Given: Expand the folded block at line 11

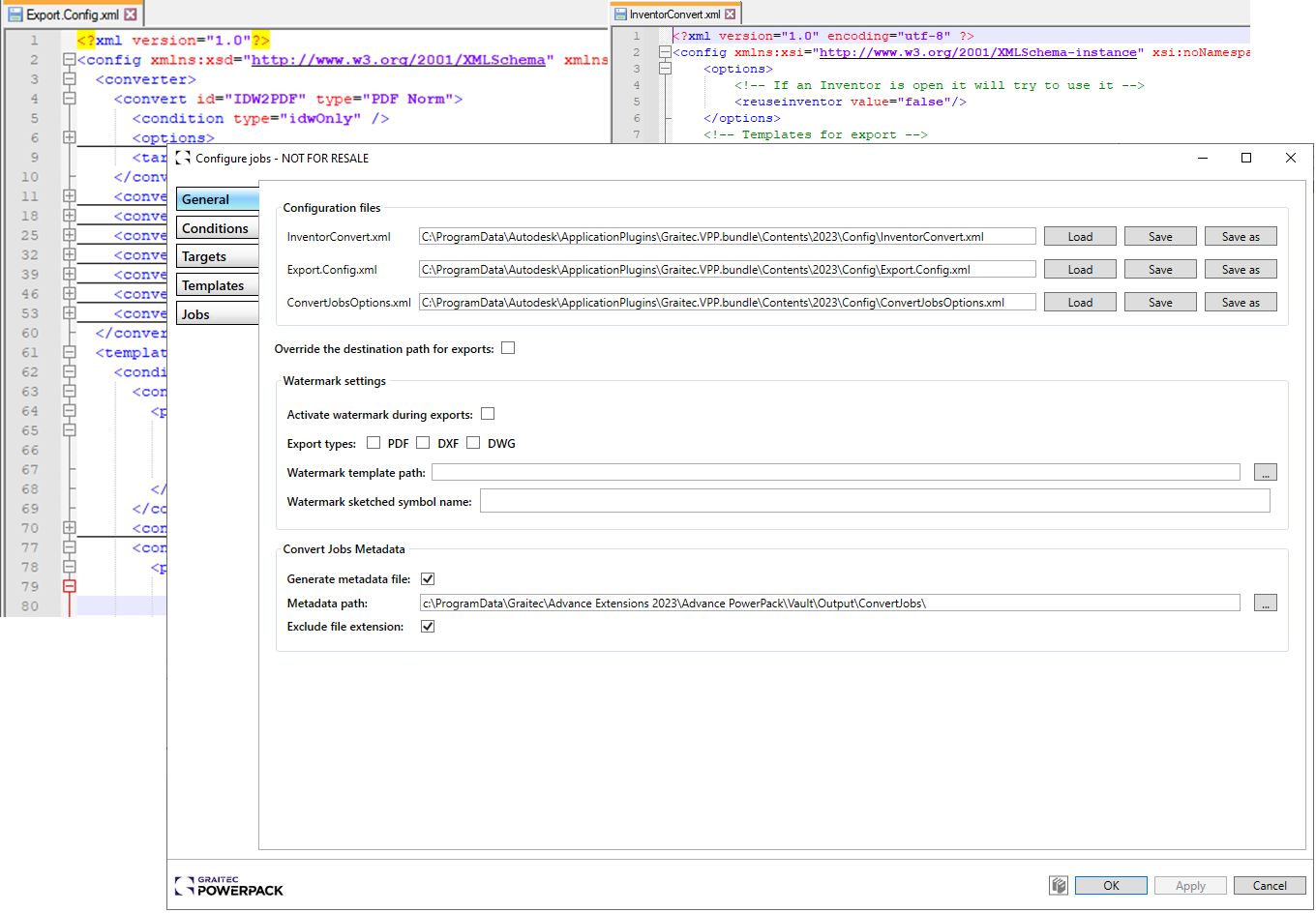Looking at the screenshot, I should click(x=70, y=195).
